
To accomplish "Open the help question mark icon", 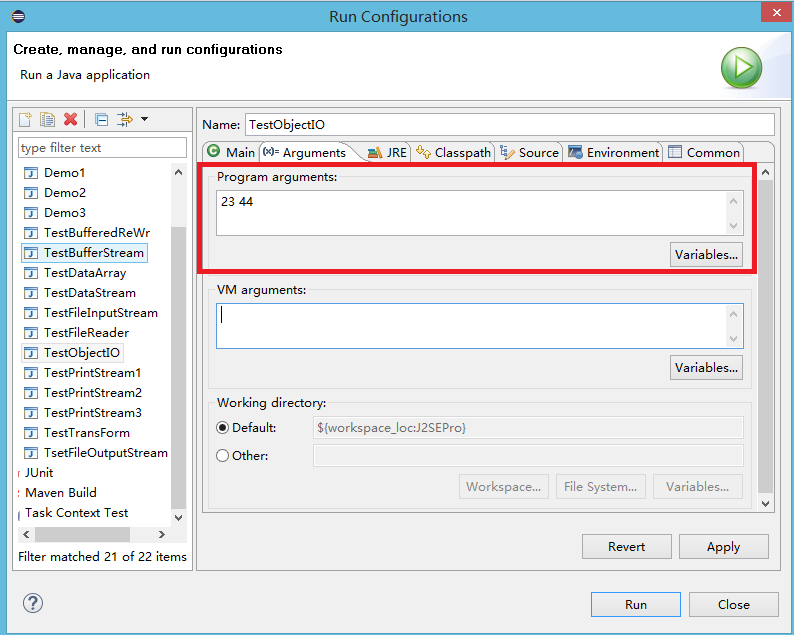I will [x=33, y=603].
